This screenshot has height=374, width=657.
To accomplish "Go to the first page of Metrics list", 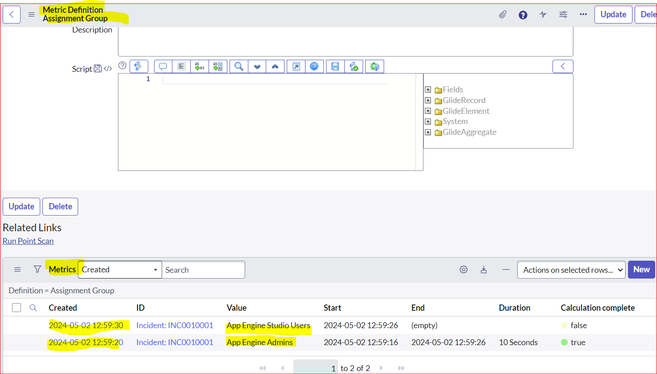I will click(263, 368).
